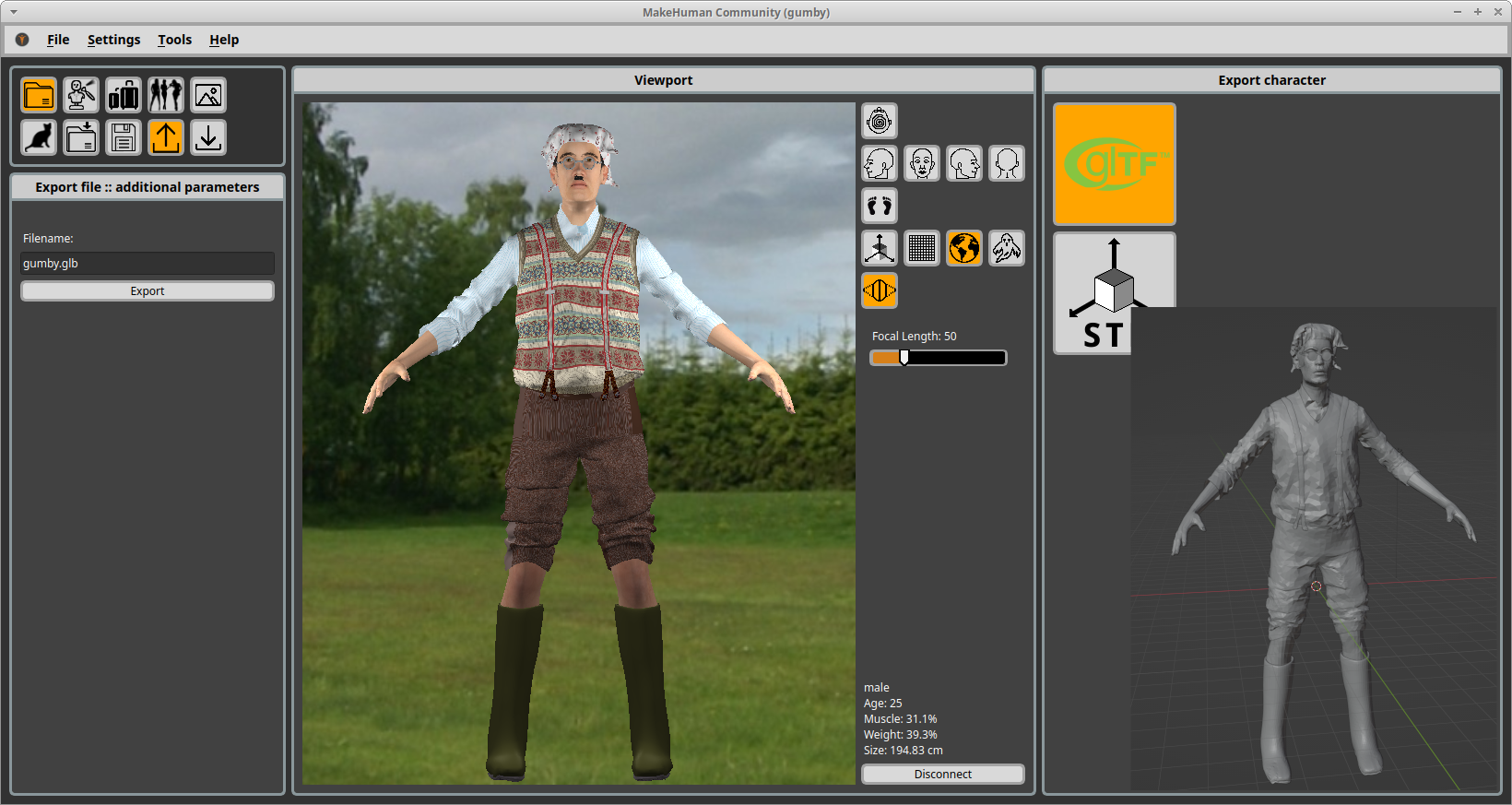Click the black cat icon

coord(39,137)
